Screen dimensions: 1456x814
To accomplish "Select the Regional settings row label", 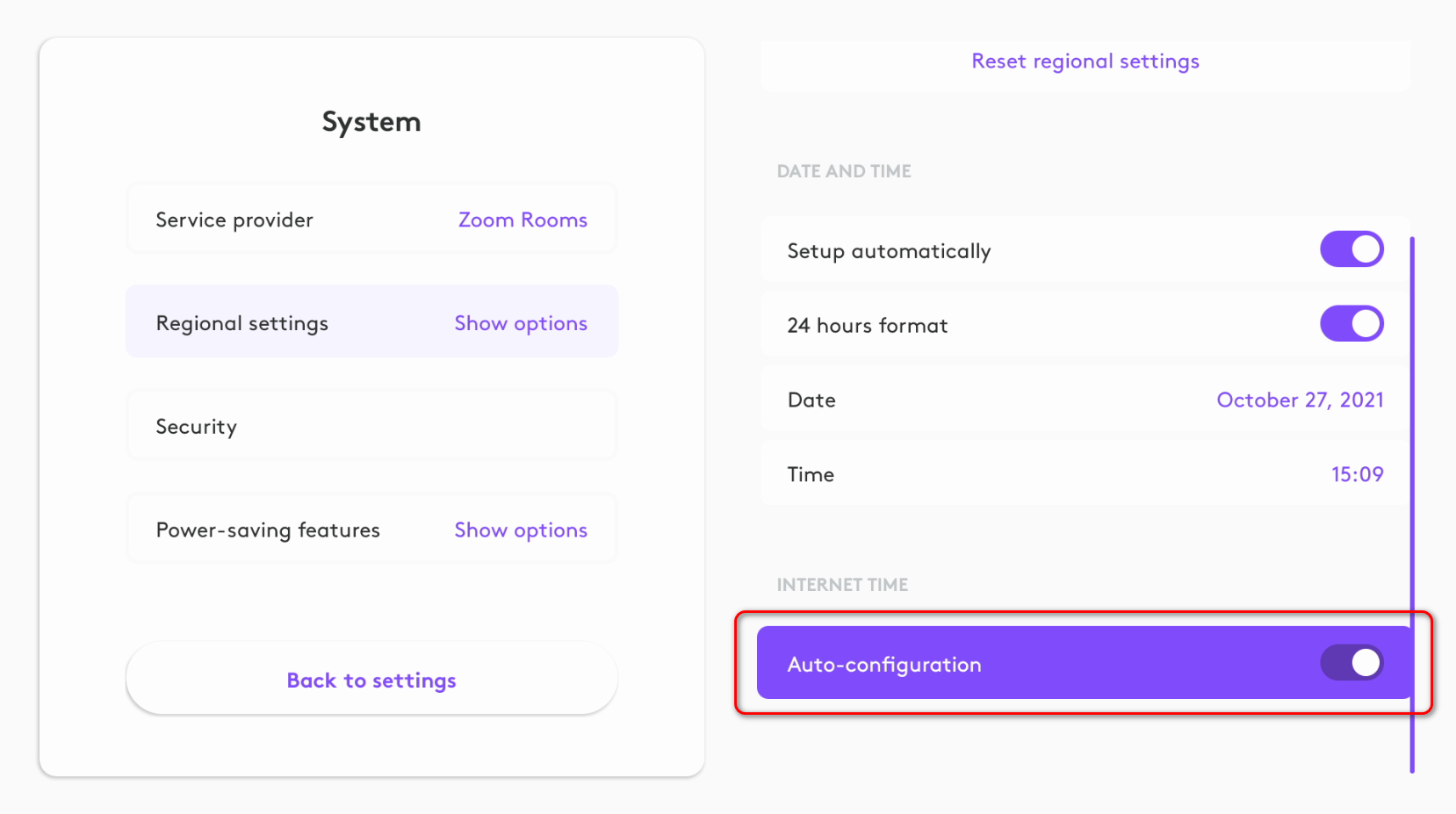I will click(242, 323).
